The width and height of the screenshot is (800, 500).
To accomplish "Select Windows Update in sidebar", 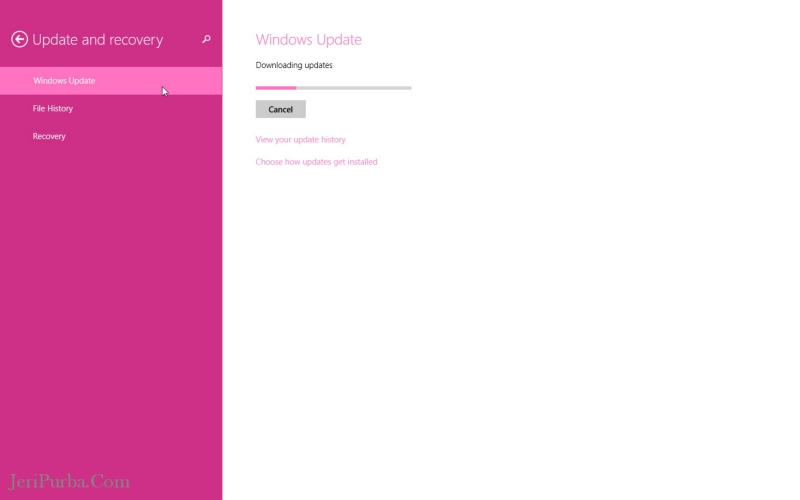I will pos(111,81).
